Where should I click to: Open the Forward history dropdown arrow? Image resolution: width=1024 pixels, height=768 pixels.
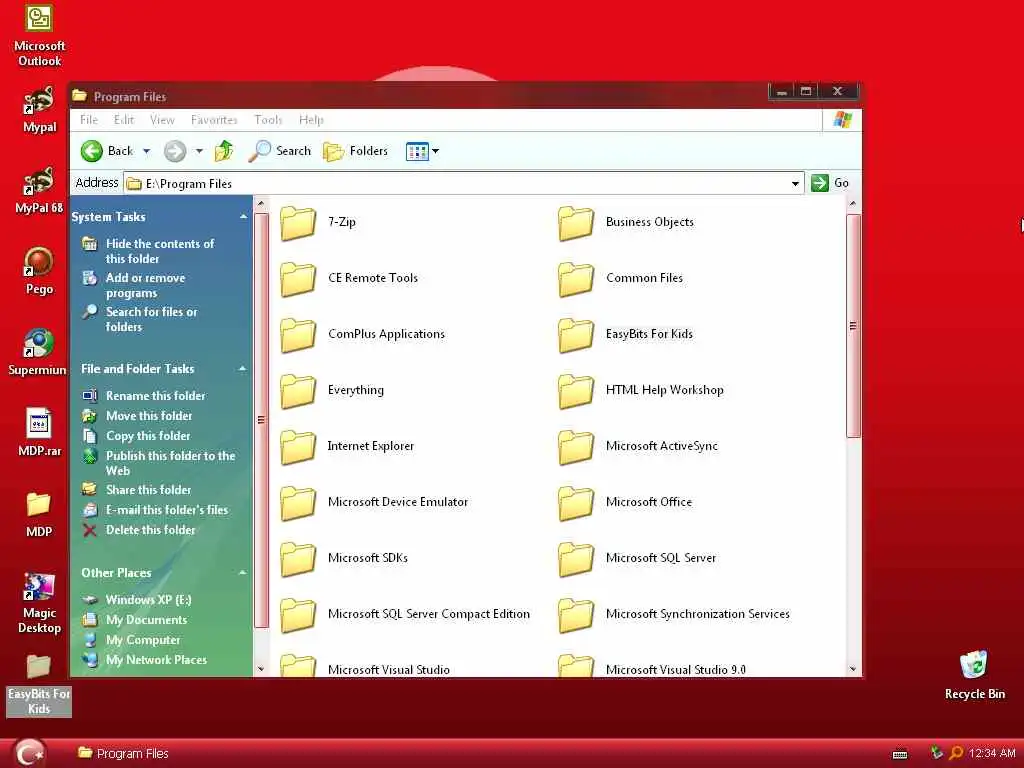click(199, 151)
